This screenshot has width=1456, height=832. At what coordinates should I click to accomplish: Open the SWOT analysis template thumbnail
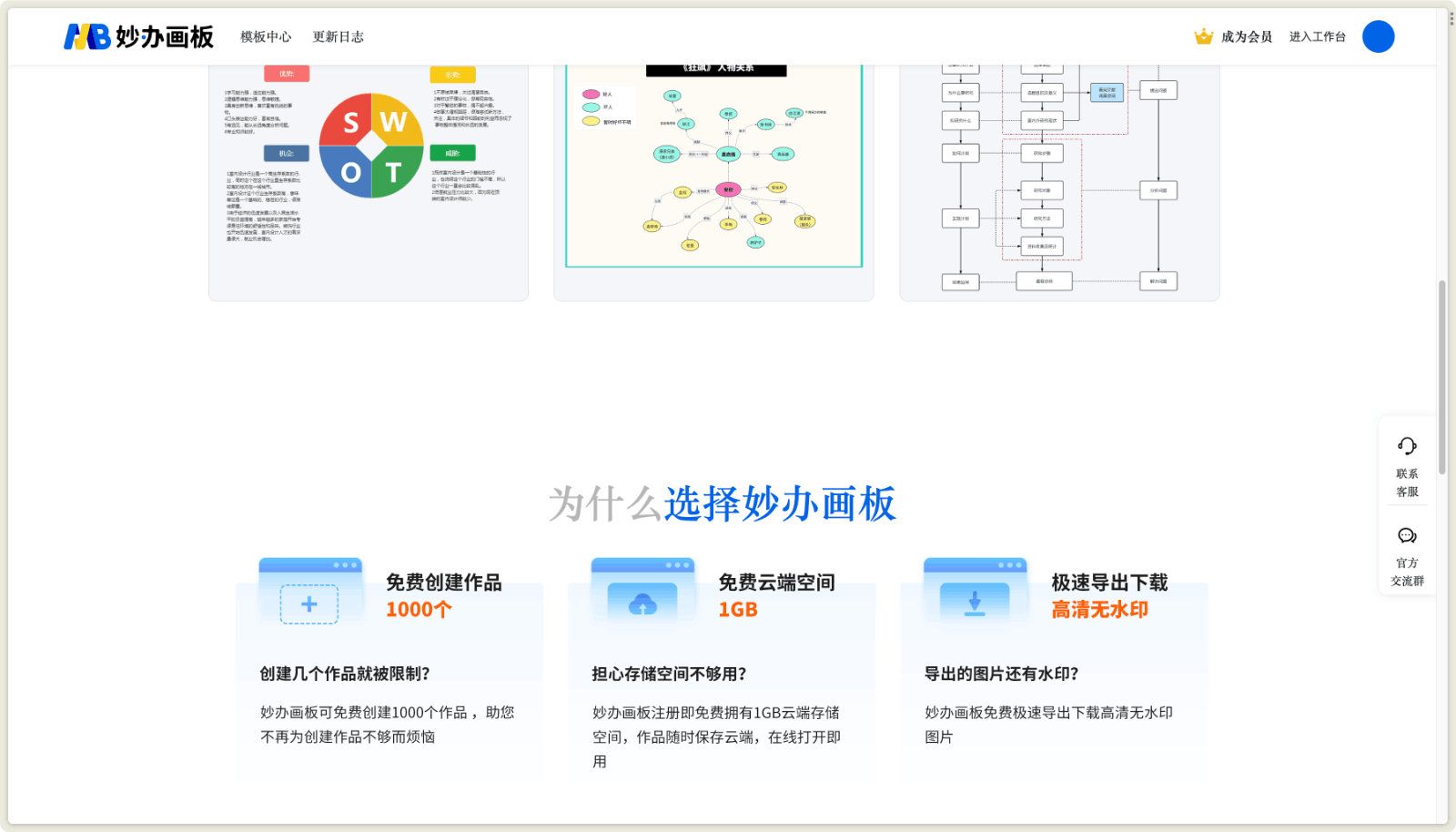click(369, 182)
